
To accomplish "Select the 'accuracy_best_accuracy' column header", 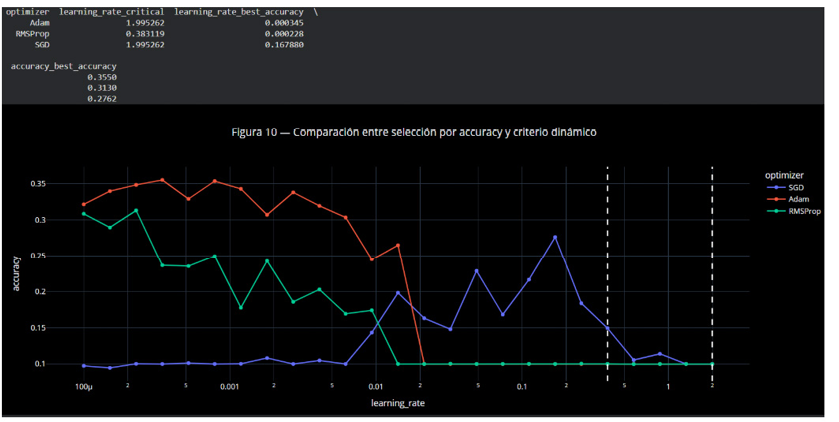I will tap(64, 66).
